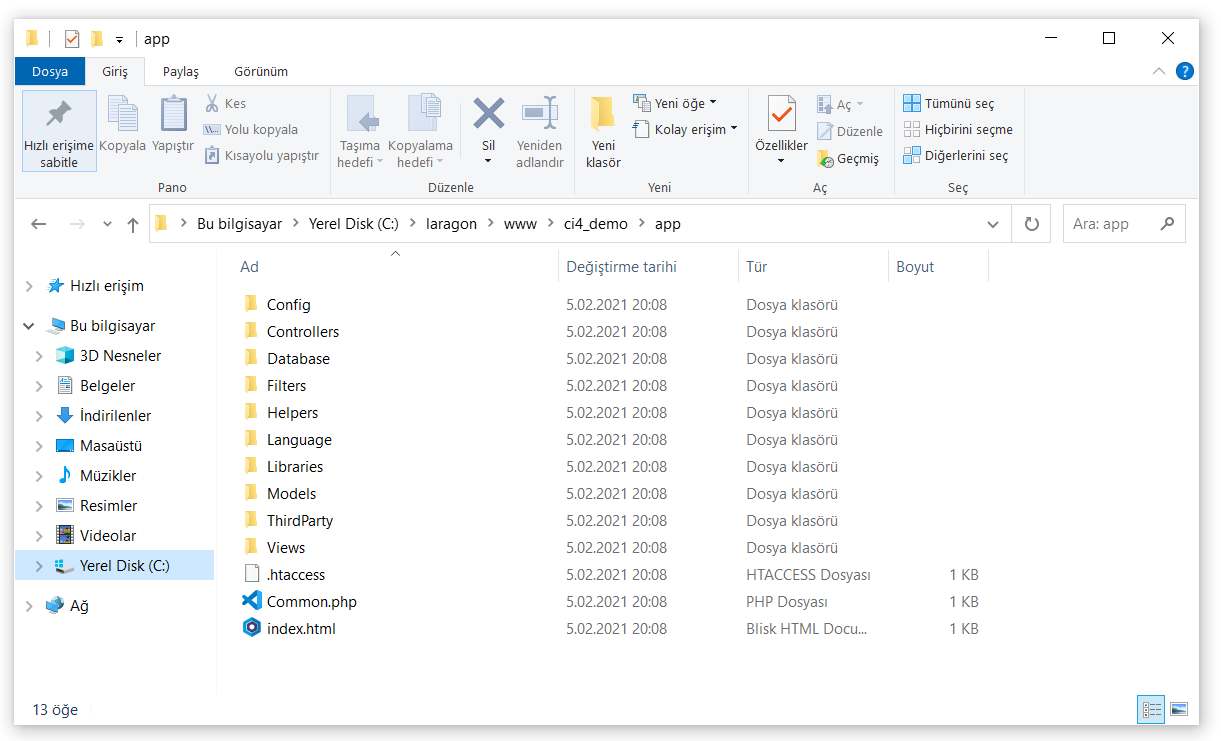The width and height of the screenshot is (1221, 741).
Task: Open the address bar history dropdown
Action: 992,224
